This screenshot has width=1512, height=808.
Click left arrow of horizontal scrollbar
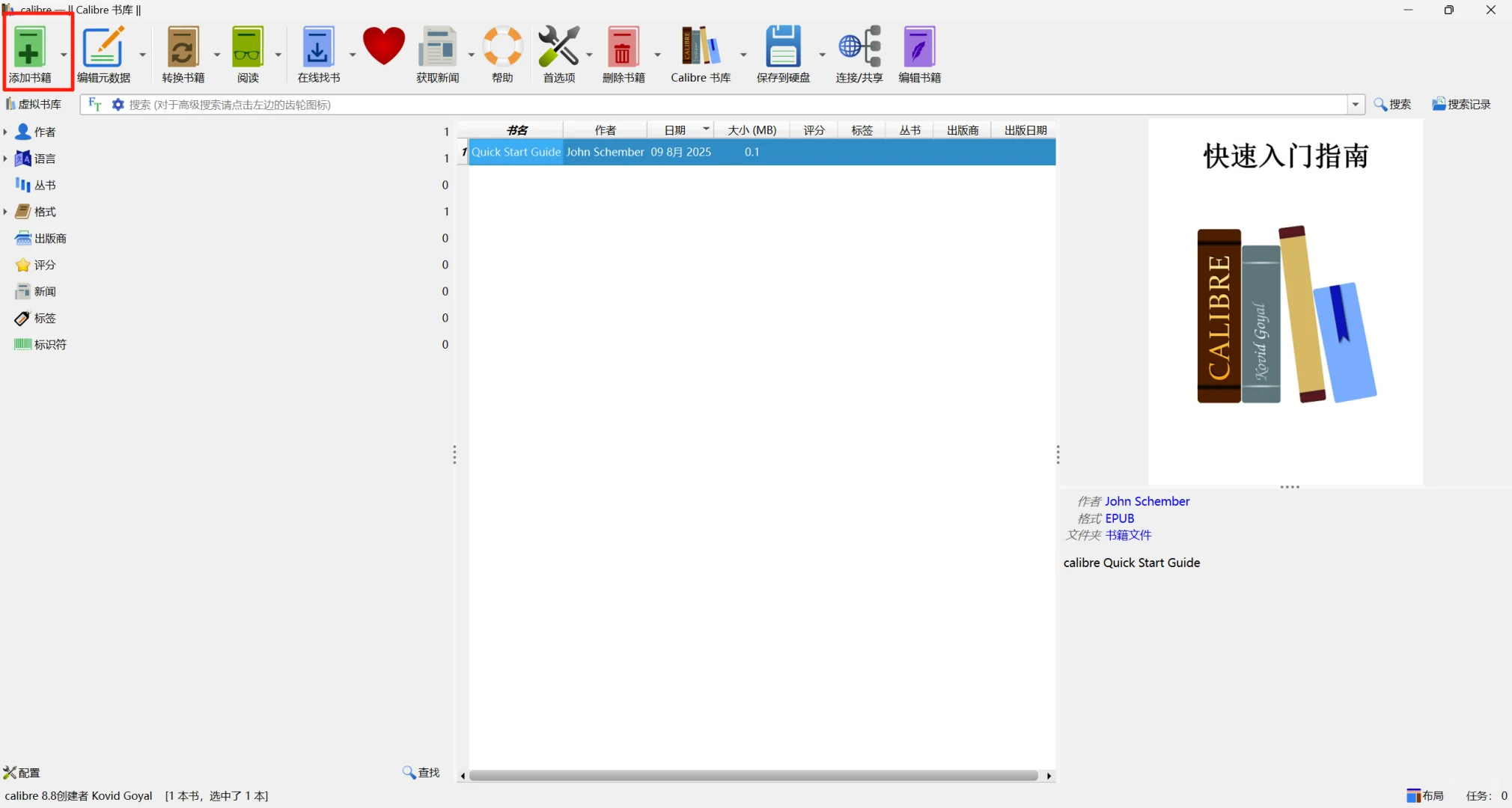pyautogui.click(x=463, y=776)
